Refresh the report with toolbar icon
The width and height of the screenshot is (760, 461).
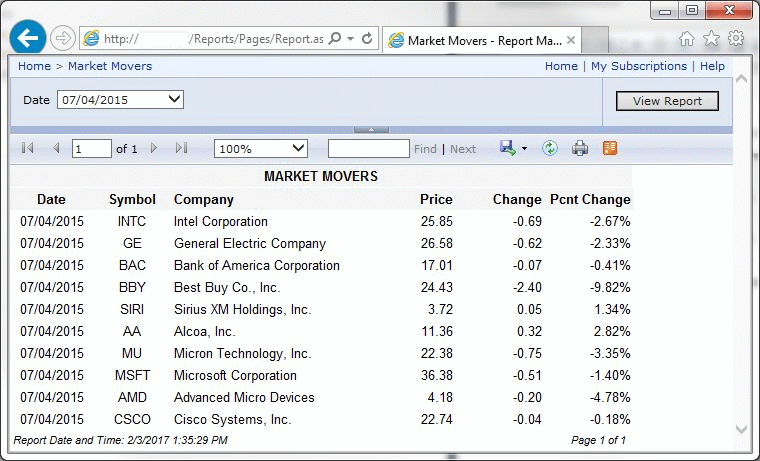tap(549, 148)
